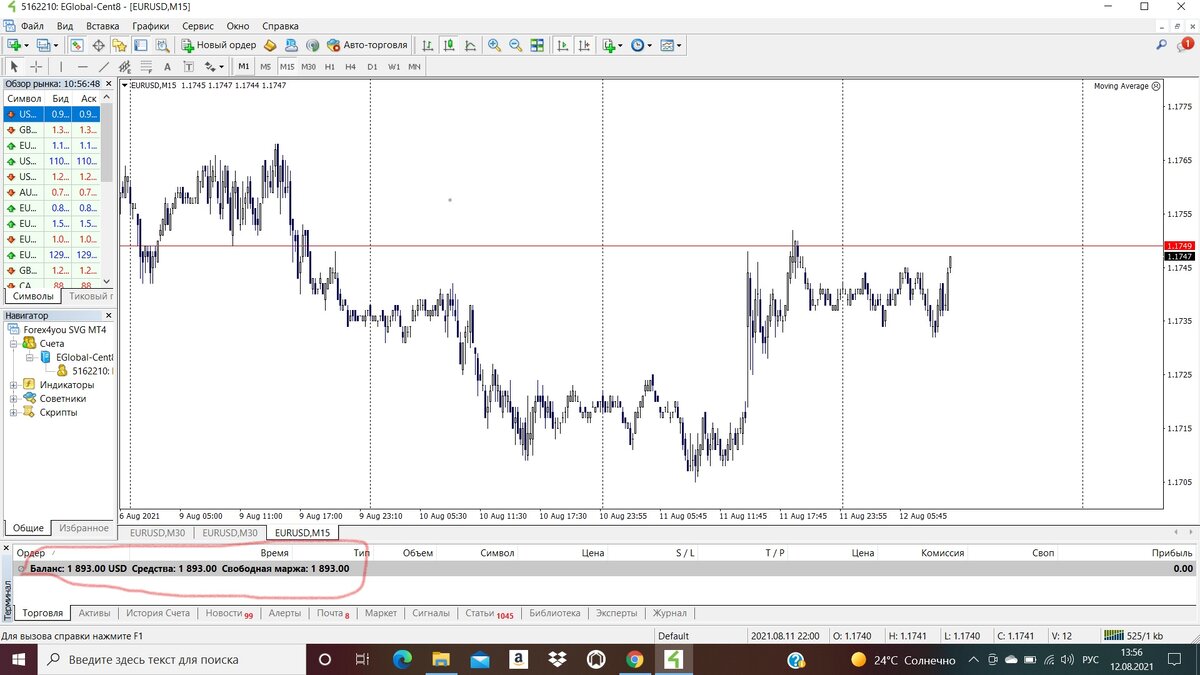1200x675 pixels.
Task: Click the Market Watch vertical scrollbar
Action: (107, 190)
